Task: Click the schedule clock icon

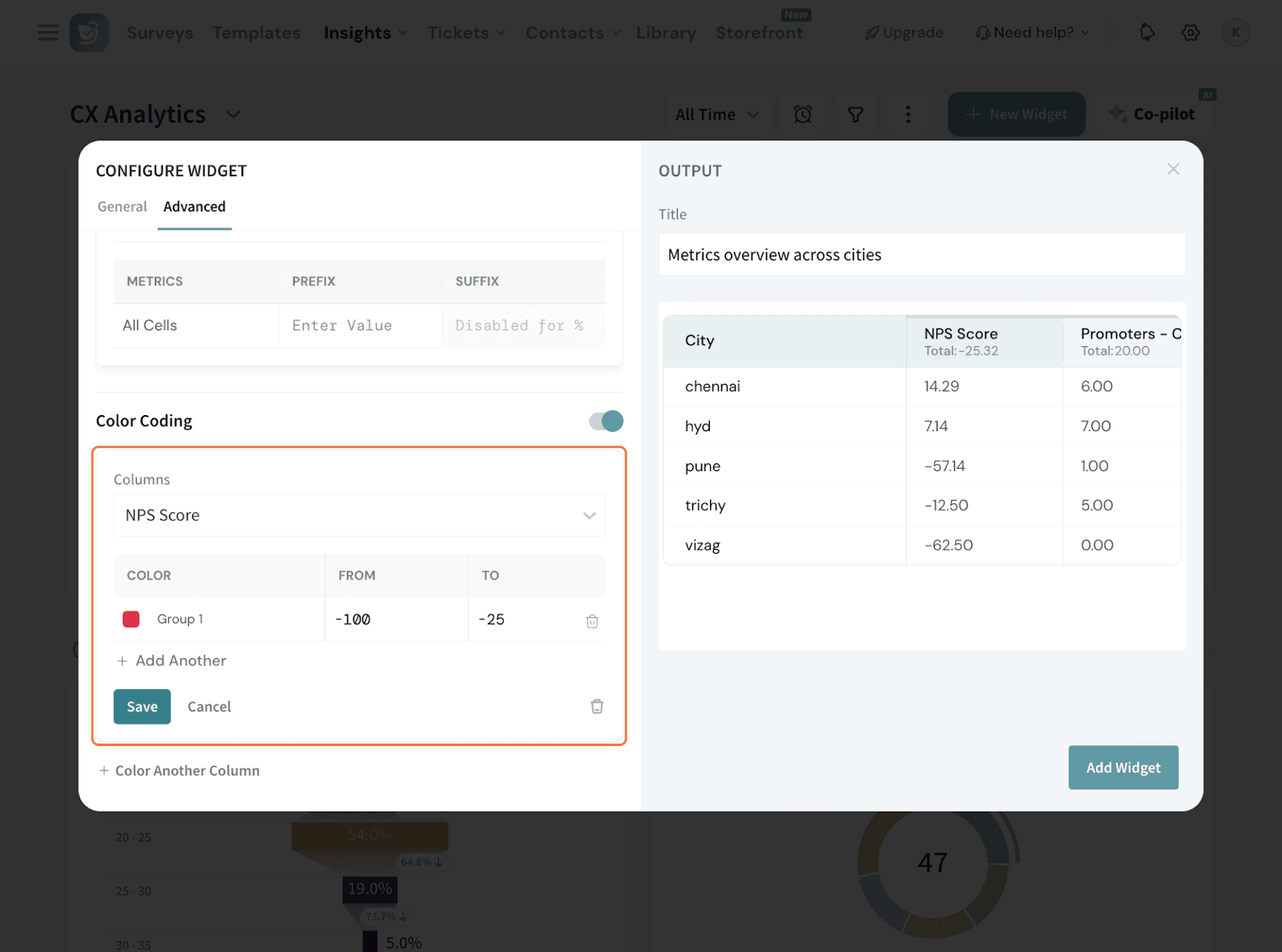Action: point(803,115)
